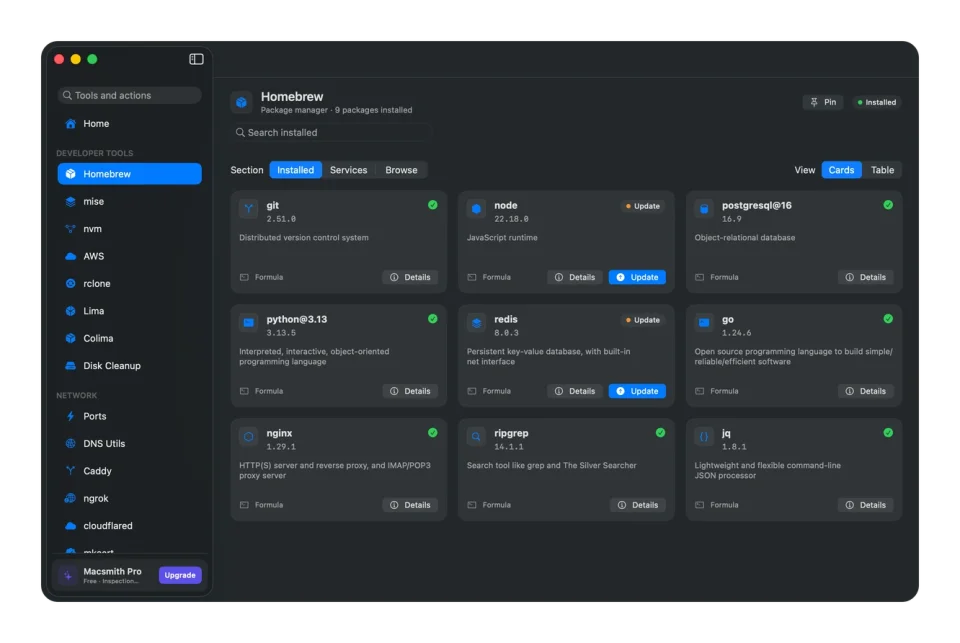
Task: Click the Homebrew header cube icon
Action: (x=242, y=102)
